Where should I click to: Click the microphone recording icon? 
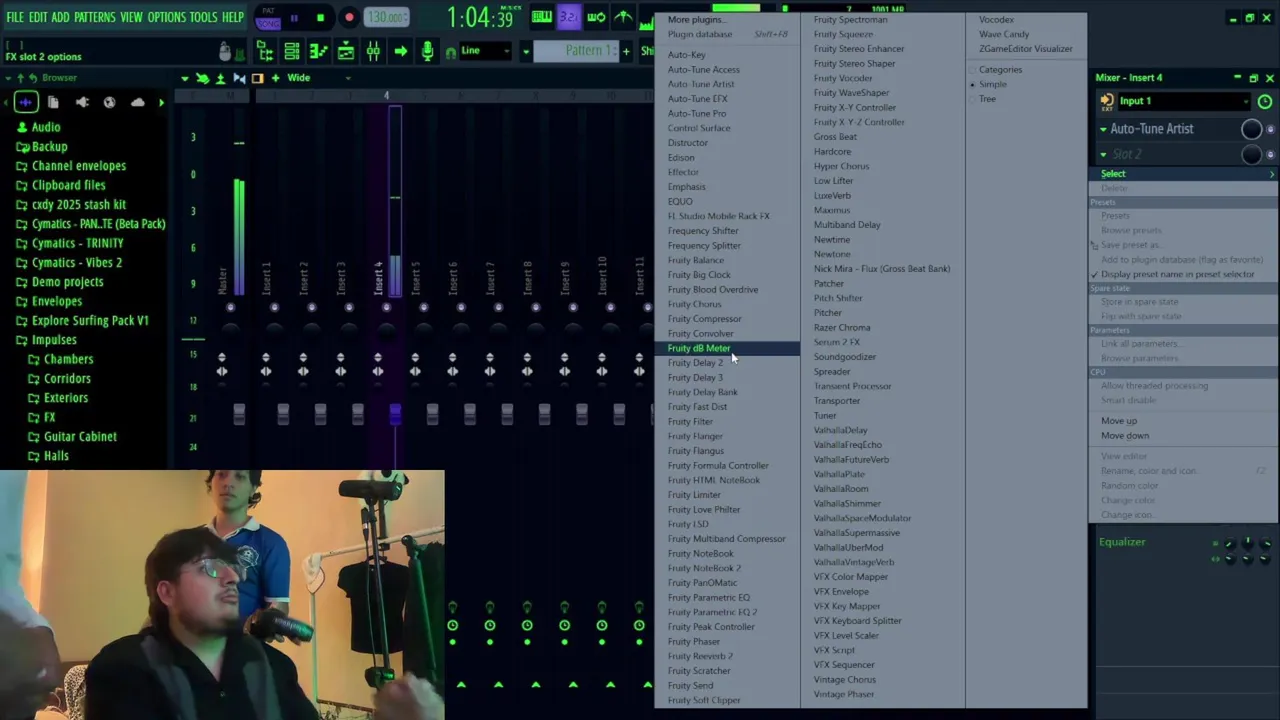coord(427,51)
